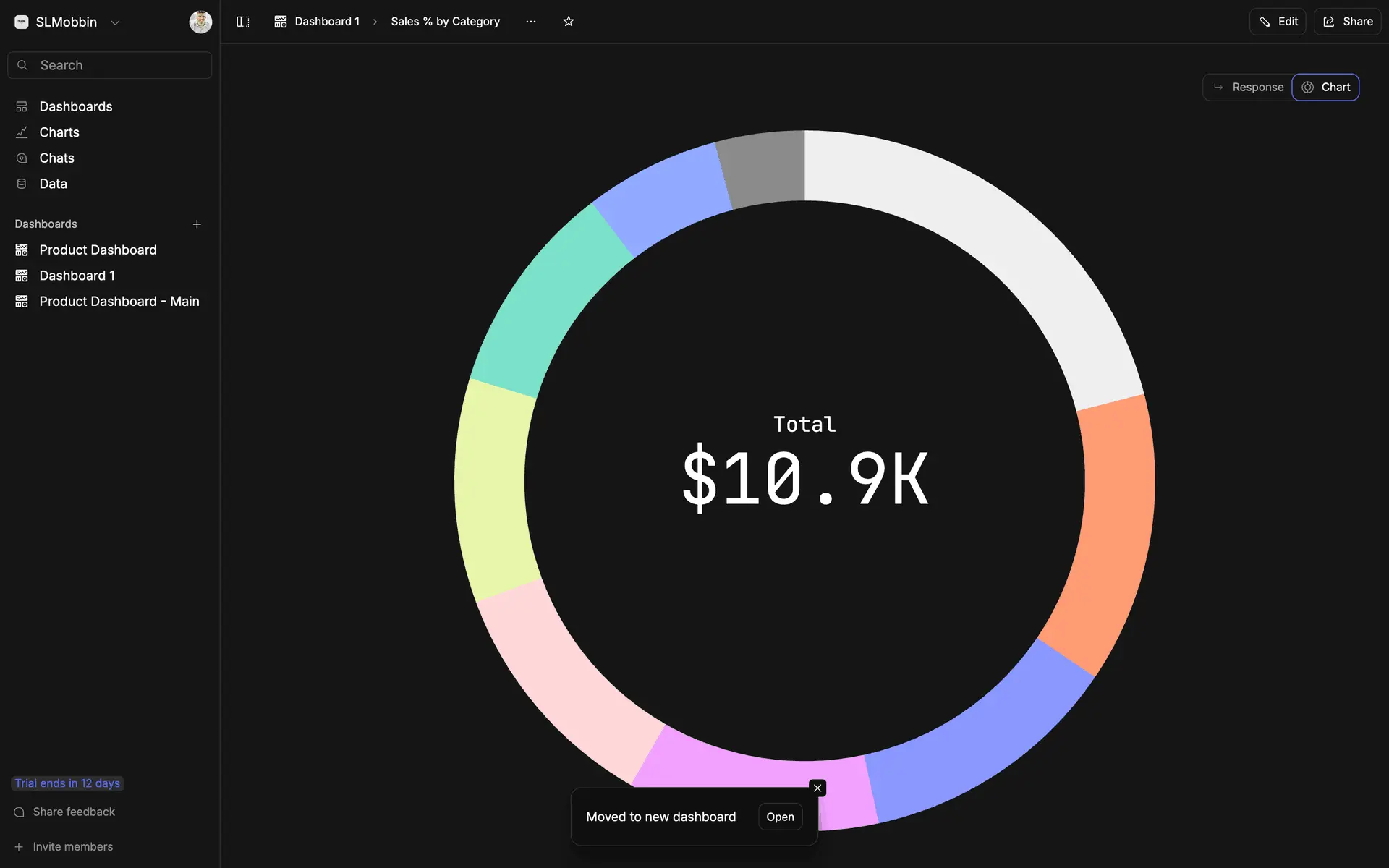1389x868 pixels.
Task: Open the three-dot more options menu
Action: (x=531, y=22)
